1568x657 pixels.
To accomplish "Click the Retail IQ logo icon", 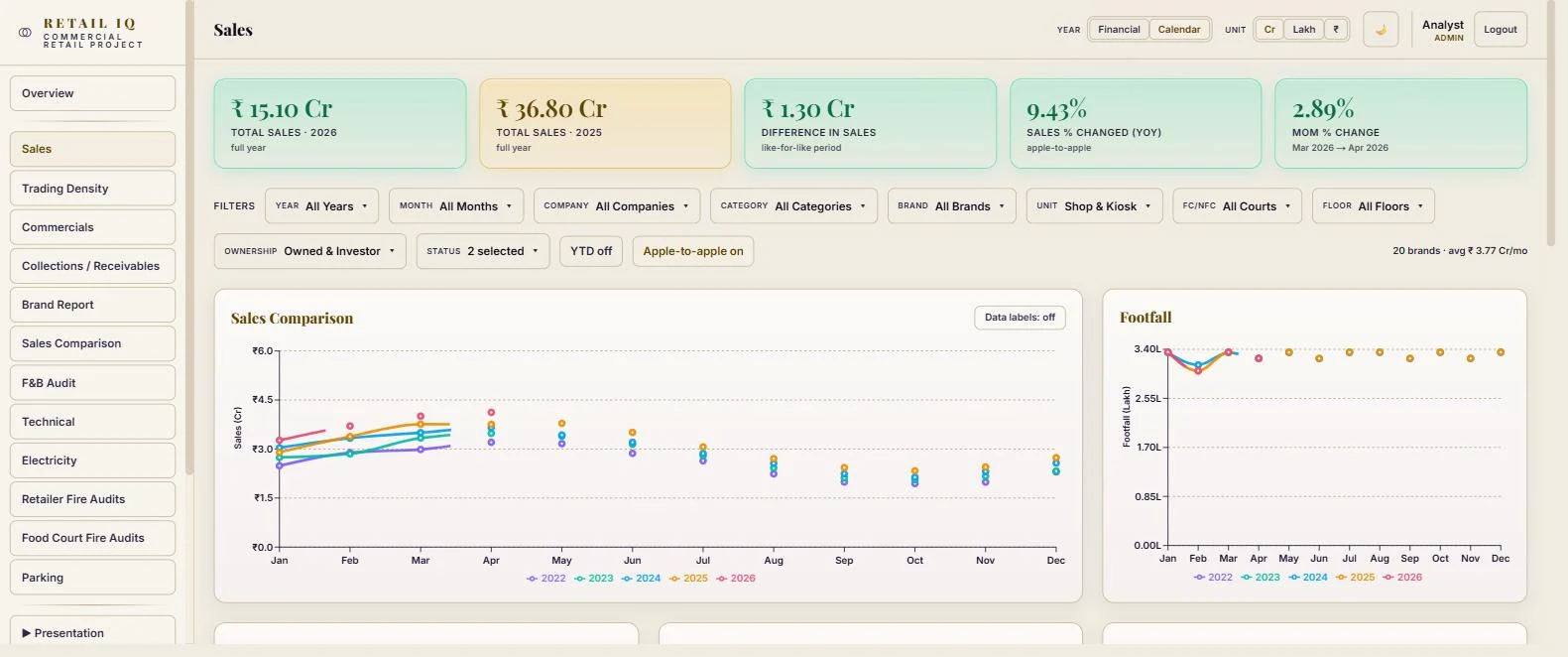I will (x=25, y=32).
